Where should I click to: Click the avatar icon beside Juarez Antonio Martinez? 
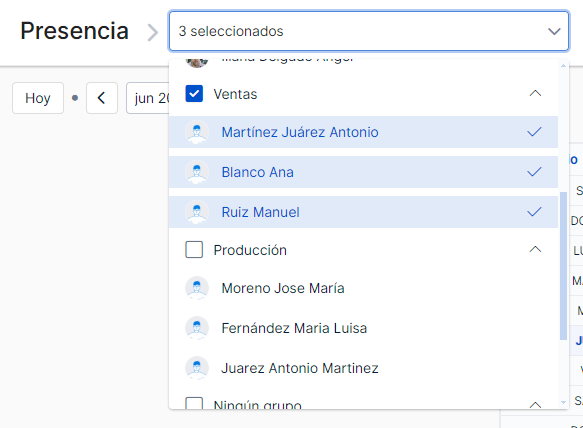(x=197, y=368)
